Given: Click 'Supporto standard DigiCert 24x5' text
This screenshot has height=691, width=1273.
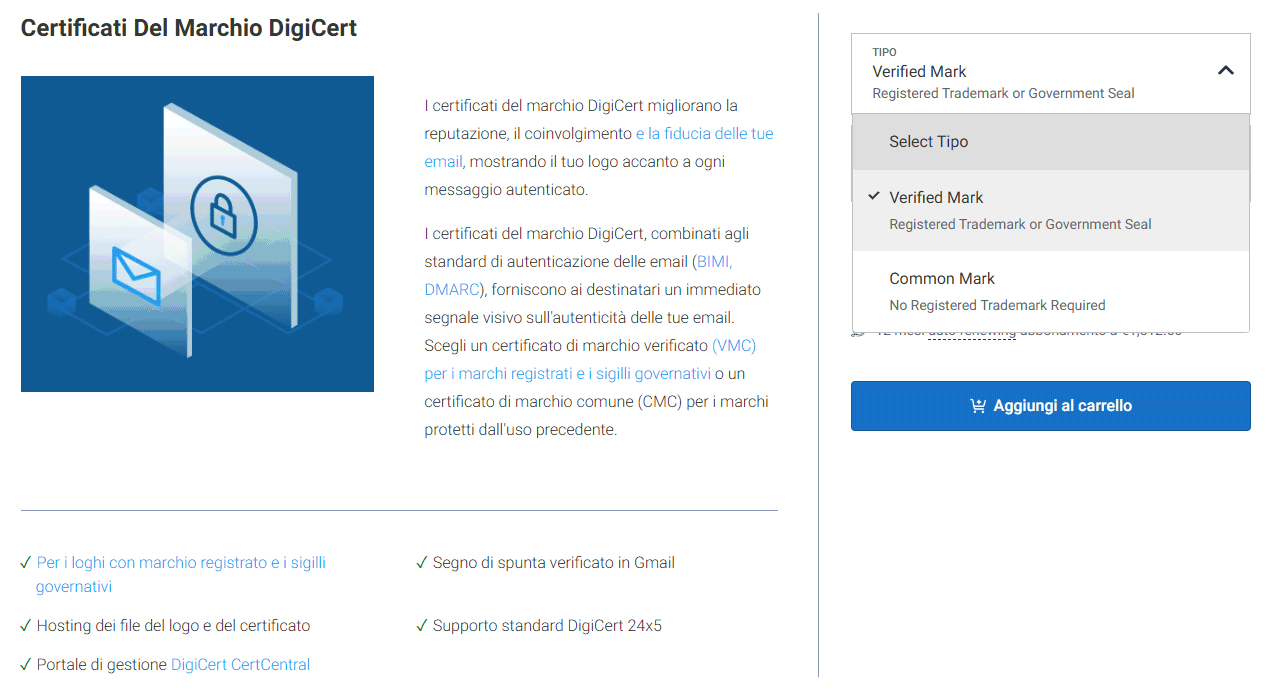Looking at the screenshot, I should pos(547,626).
